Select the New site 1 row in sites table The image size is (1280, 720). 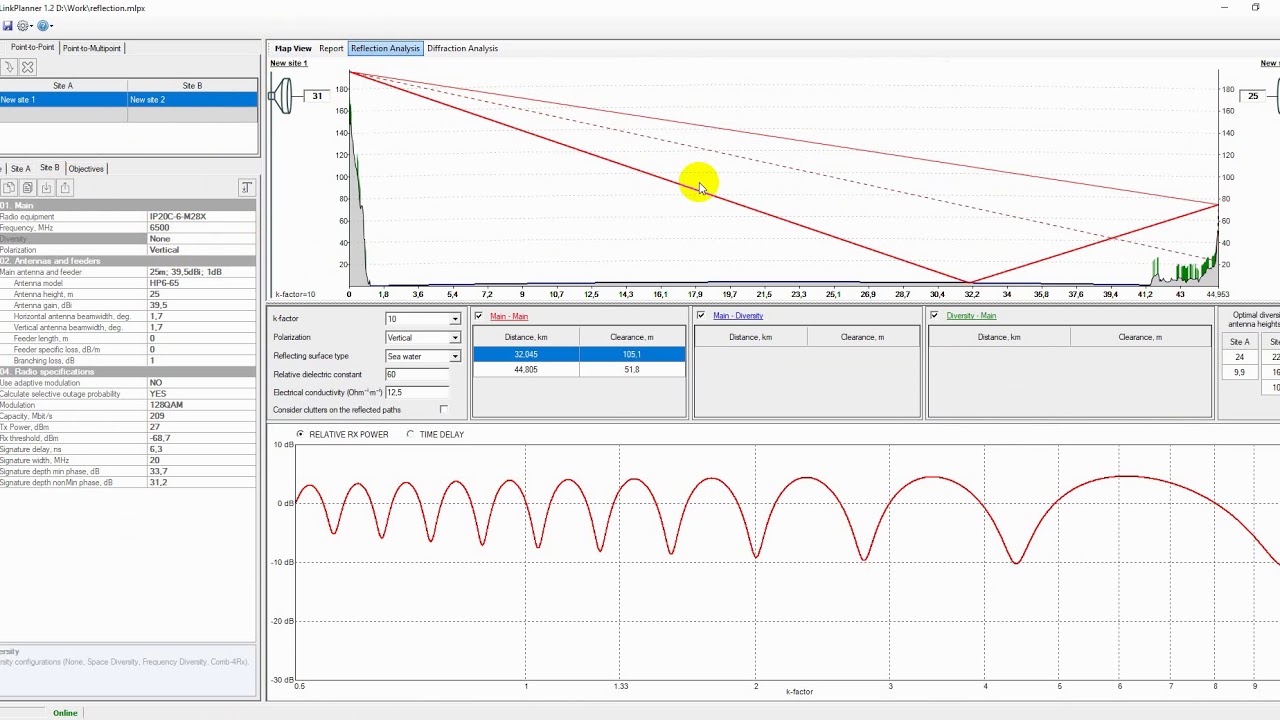tap(128, 100)
